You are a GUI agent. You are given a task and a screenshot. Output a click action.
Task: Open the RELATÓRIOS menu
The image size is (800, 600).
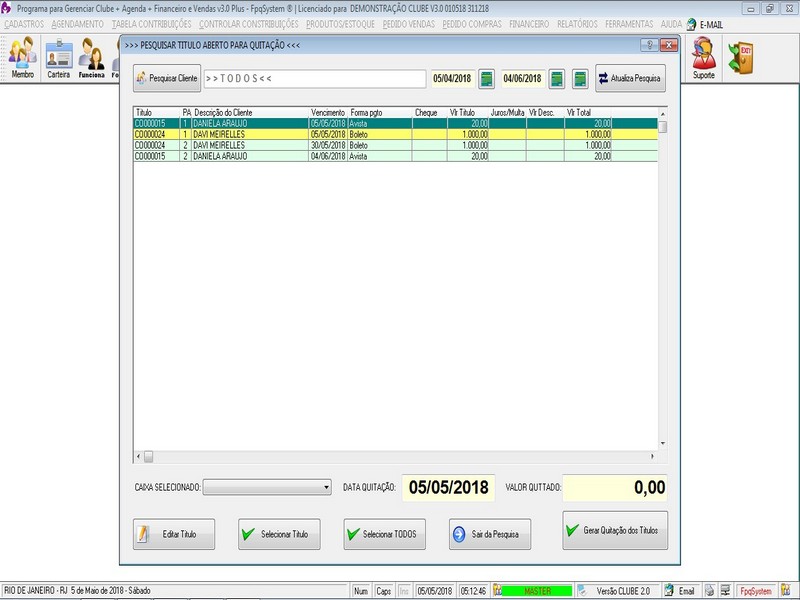[577, 24]
